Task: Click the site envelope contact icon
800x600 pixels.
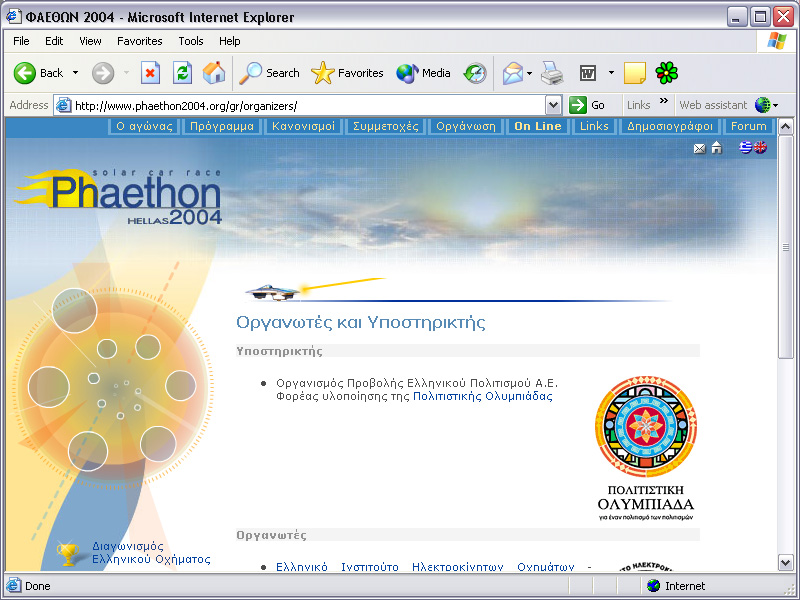Action: pyautogui.click(x=699, y=148)
